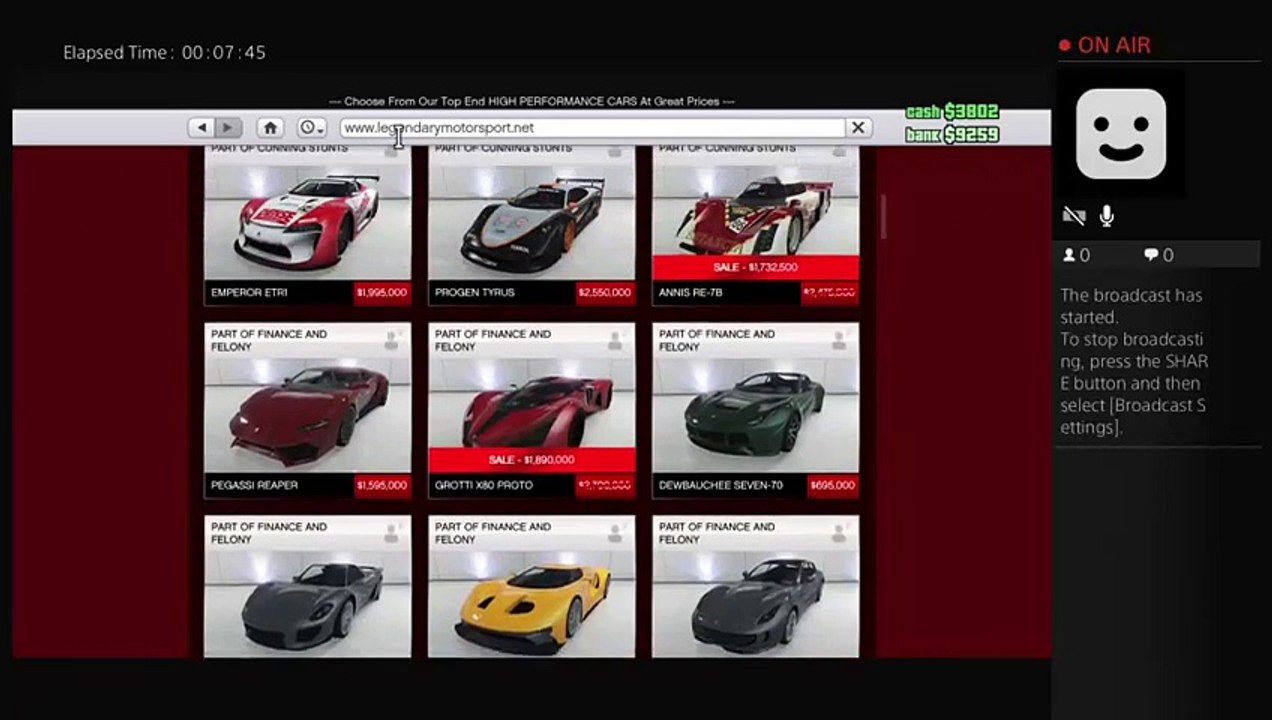This screenshot has width=1272, height=720.
Task: Select the Pegassi Reaper car thumbnail
Action: click(308, 412)
